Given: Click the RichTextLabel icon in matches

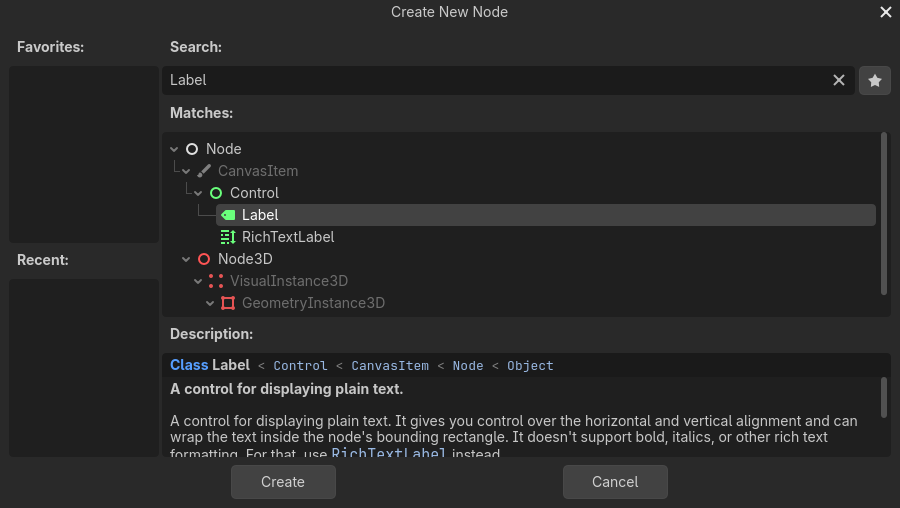Looking at the screenshot, I should coord(228,237).
